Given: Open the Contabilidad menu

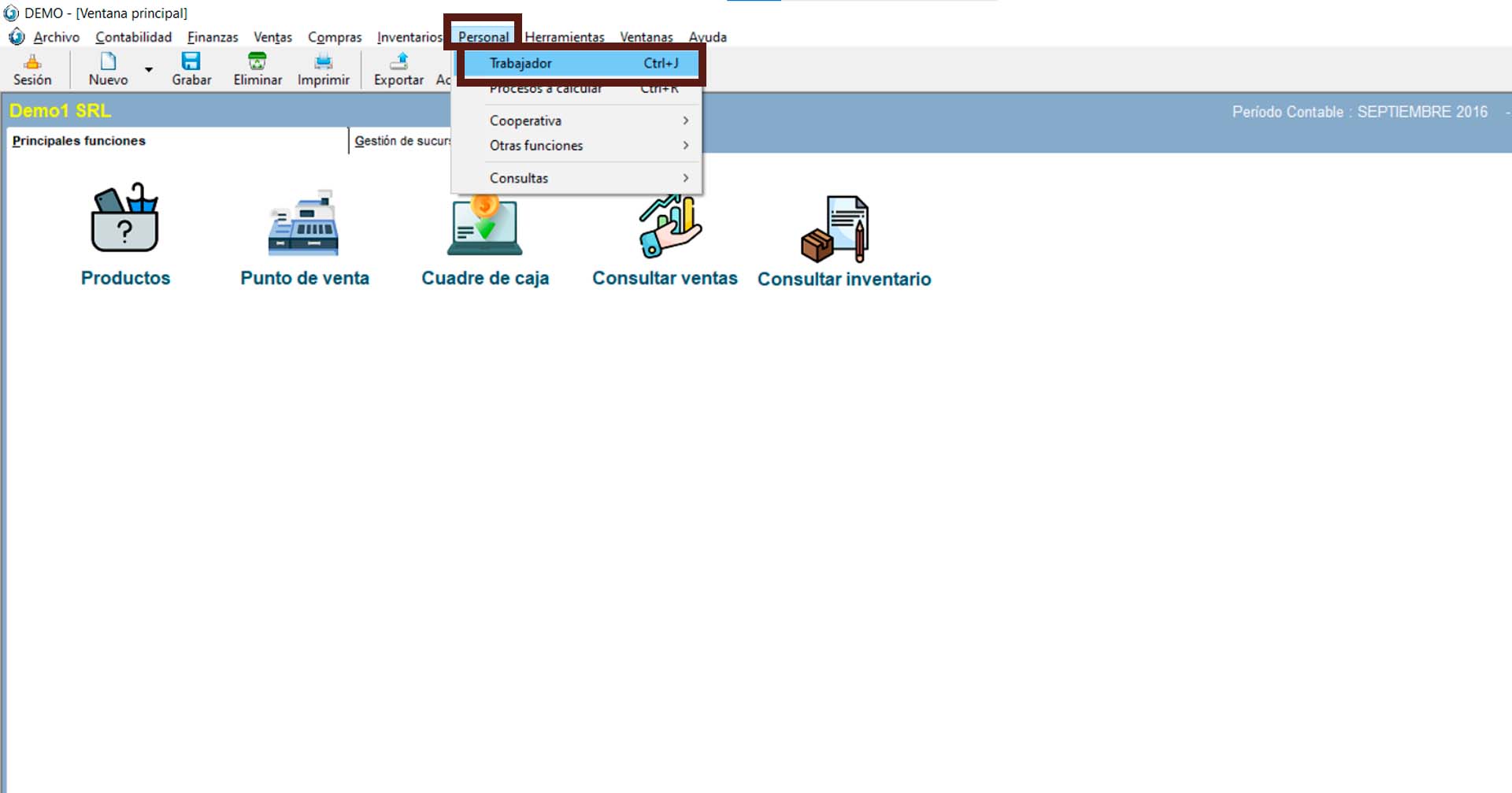Looking at the screenshot, I should (133, 37).
